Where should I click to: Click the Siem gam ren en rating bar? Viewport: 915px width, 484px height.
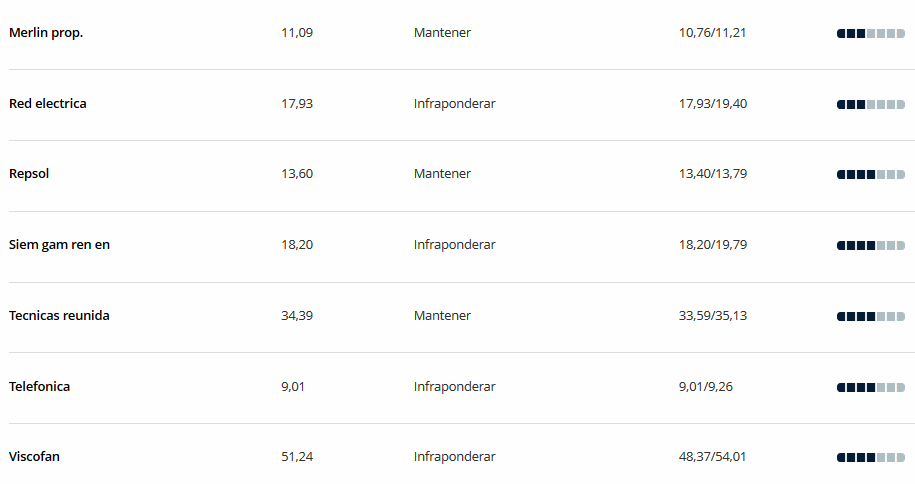[870, 245]
